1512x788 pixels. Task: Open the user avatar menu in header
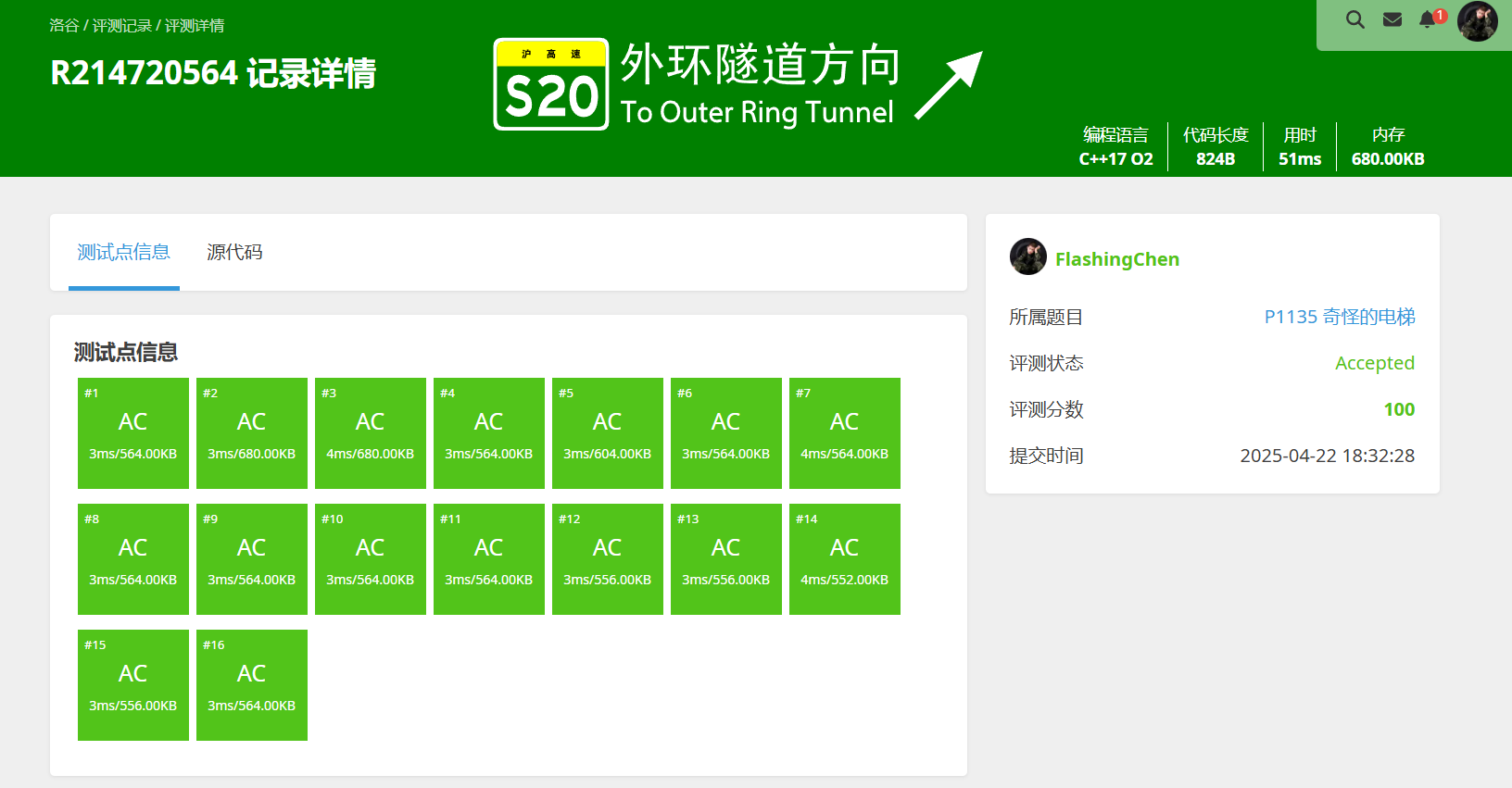(x=1477, y=20)
